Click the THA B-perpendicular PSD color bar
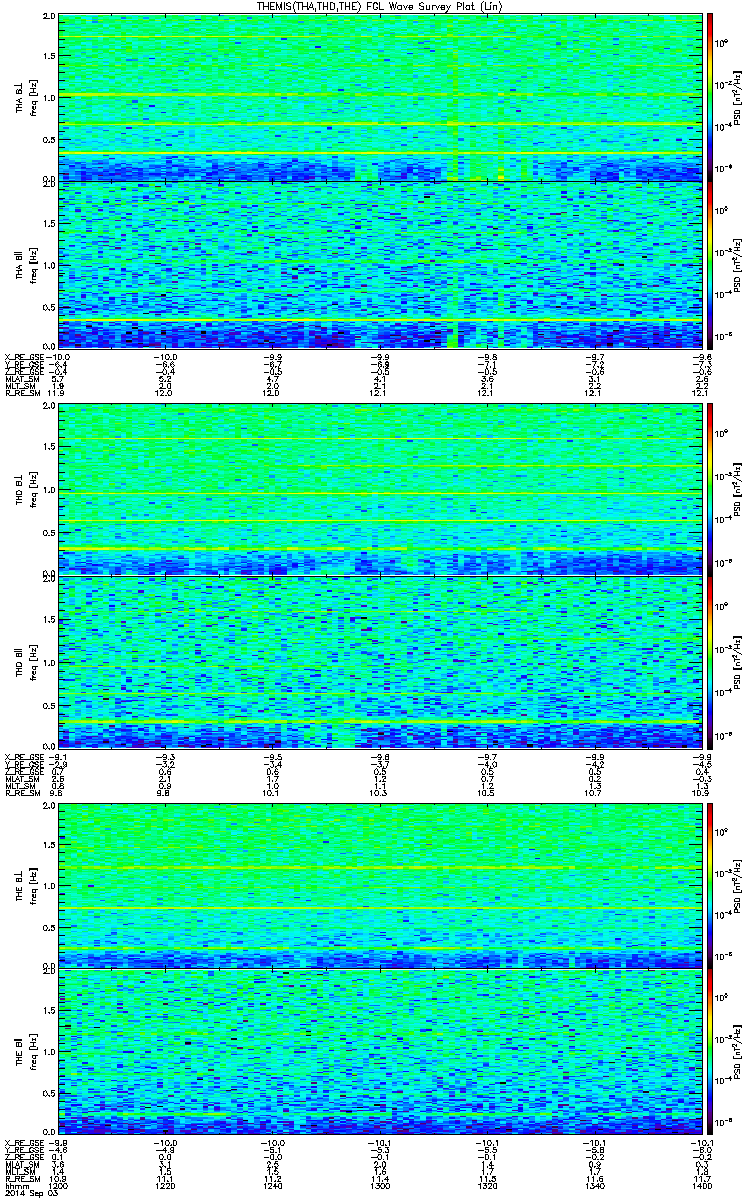The height and width of the screenshot is (1200, 750). point(710,97)
